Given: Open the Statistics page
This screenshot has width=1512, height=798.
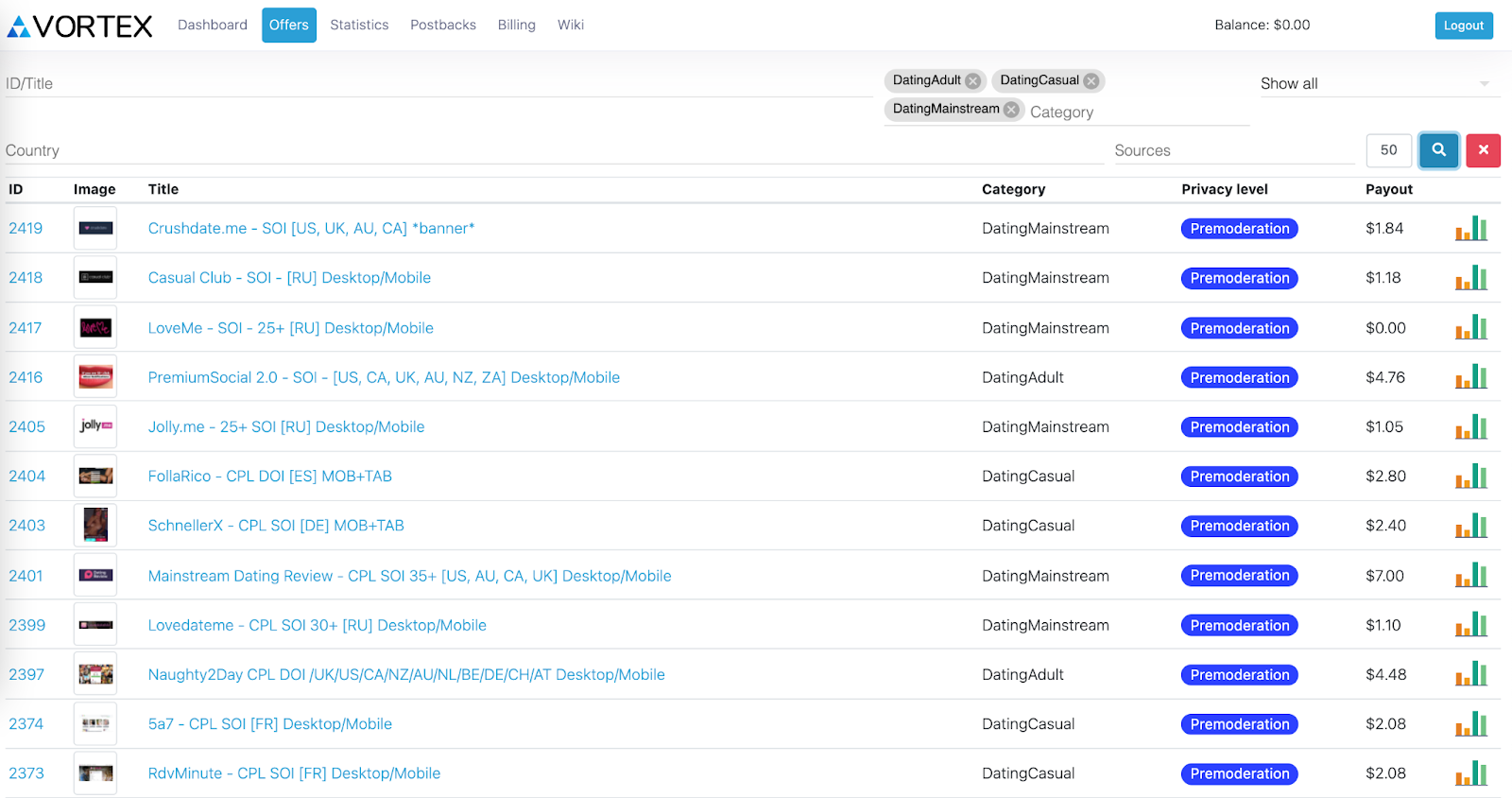Looking at the screenshot, I should 359,25.
